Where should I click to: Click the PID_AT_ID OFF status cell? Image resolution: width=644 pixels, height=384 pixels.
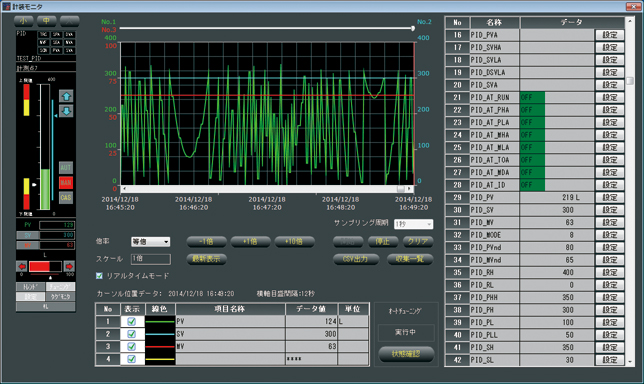(x=532, y=185)
